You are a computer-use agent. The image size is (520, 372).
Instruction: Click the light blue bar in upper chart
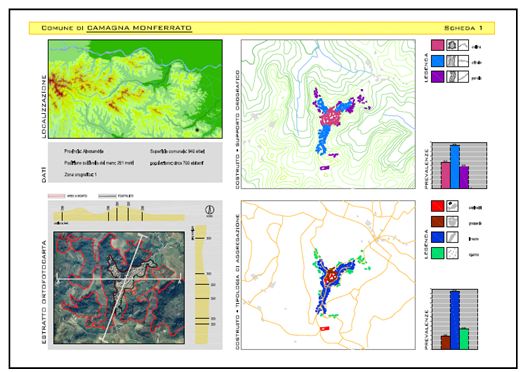455,167
